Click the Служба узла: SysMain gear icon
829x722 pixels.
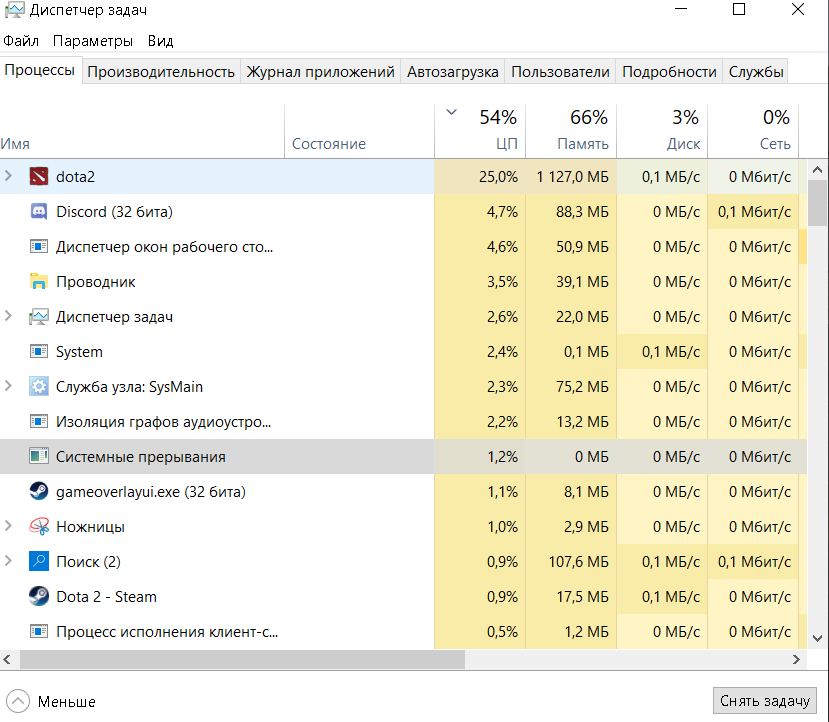coord(39,387)
